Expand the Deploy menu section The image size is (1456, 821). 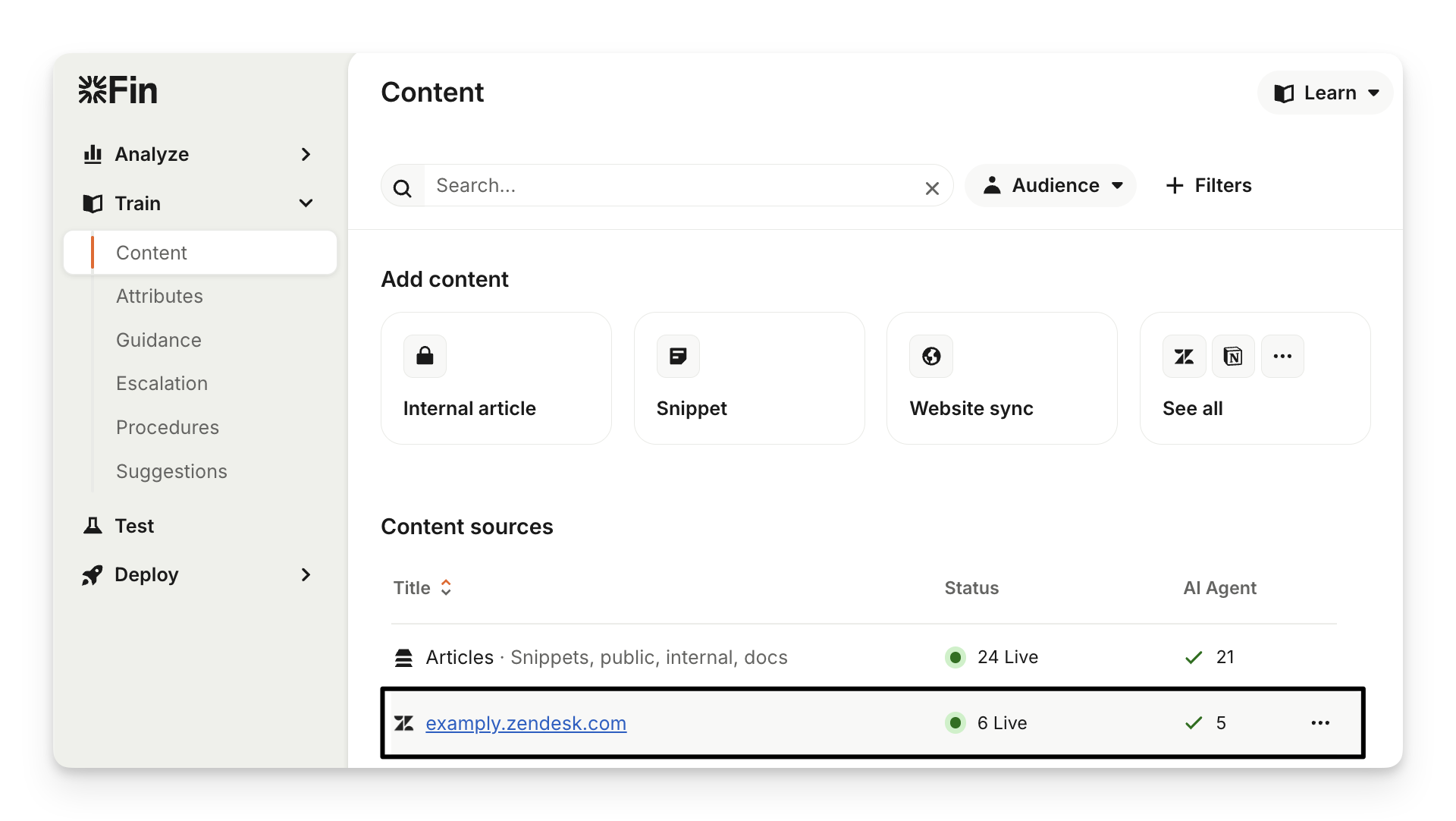click(306, 574)
